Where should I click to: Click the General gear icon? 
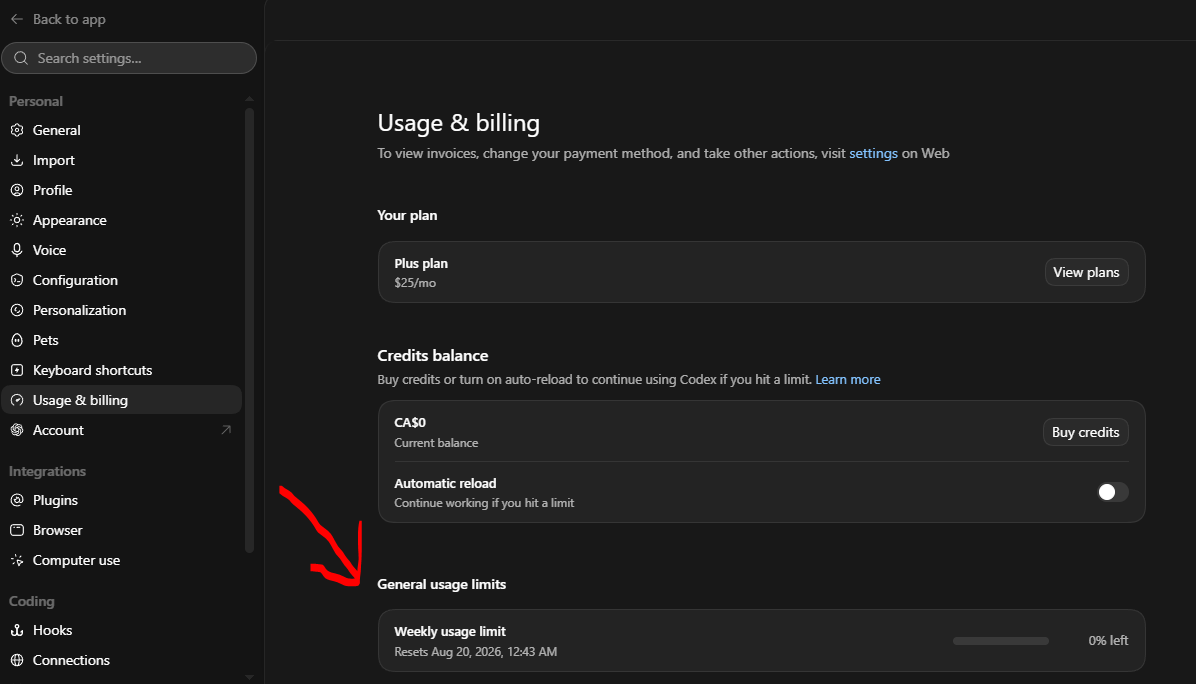tap(17, 130)
